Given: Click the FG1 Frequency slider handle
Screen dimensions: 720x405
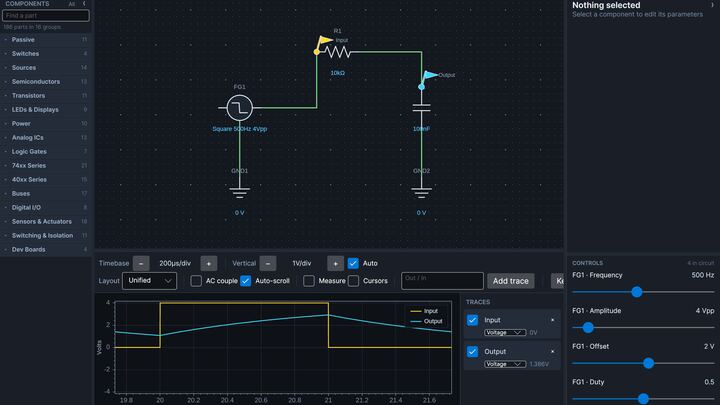Looking at the screenshot, I should point(636,292).
